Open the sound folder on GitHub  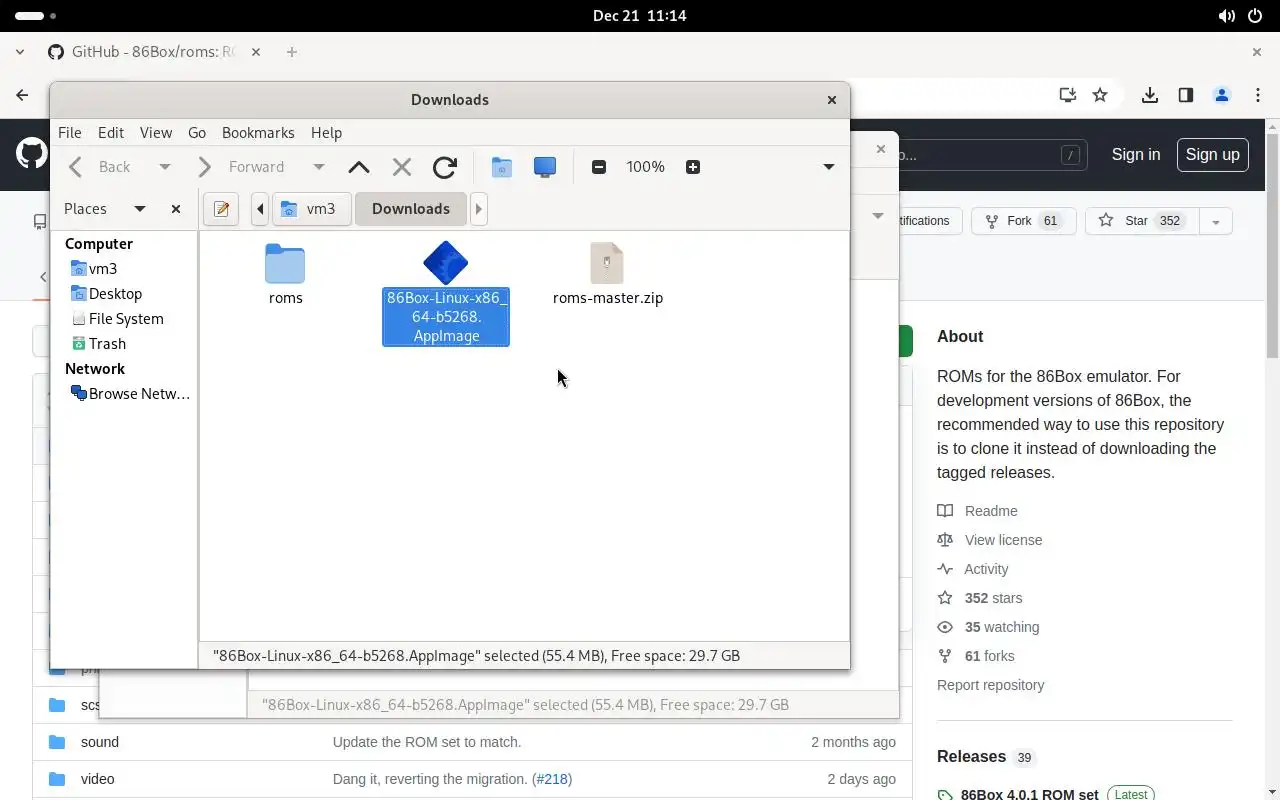point(100,742)
